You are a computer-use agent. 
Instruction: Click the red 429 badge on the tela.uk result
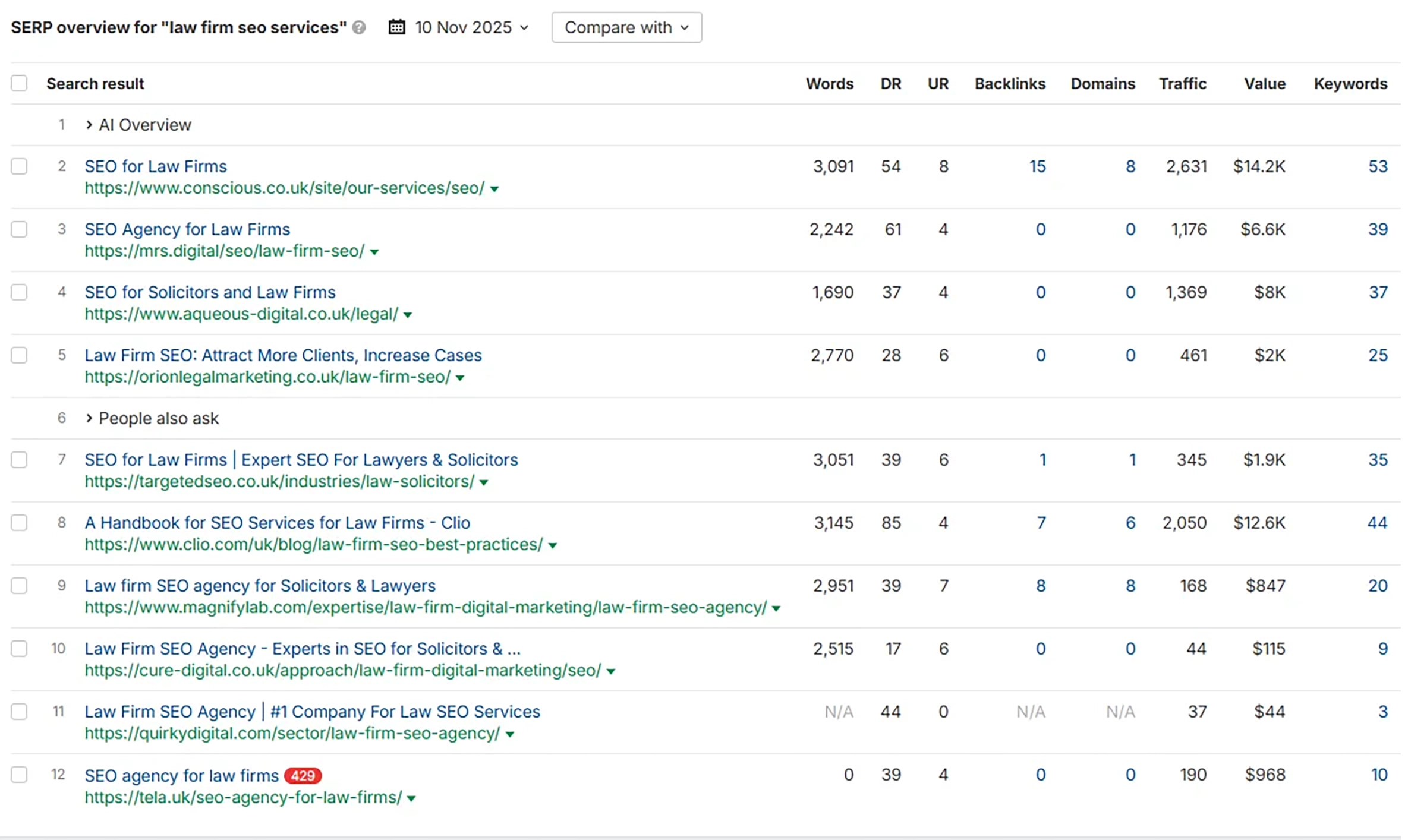pos(303,776)
